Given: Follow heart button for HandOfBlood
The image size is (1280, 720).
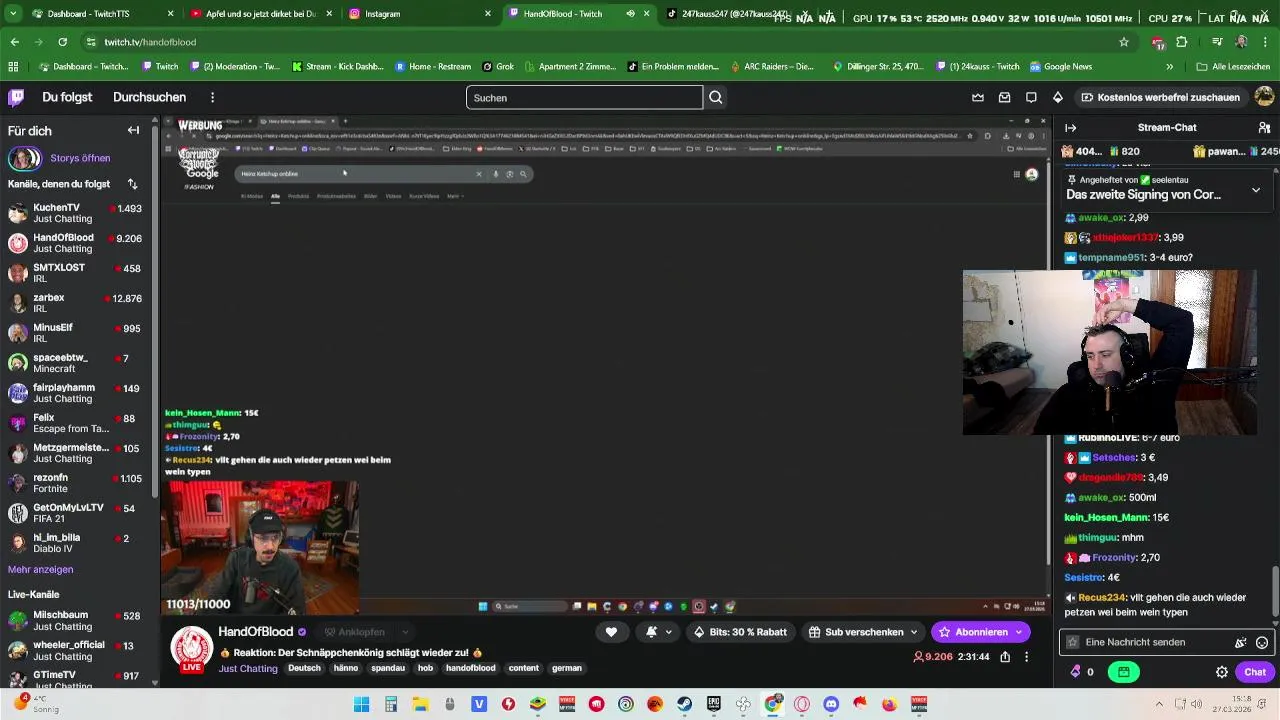Looking at the screenshot, I should click(611, 632).
